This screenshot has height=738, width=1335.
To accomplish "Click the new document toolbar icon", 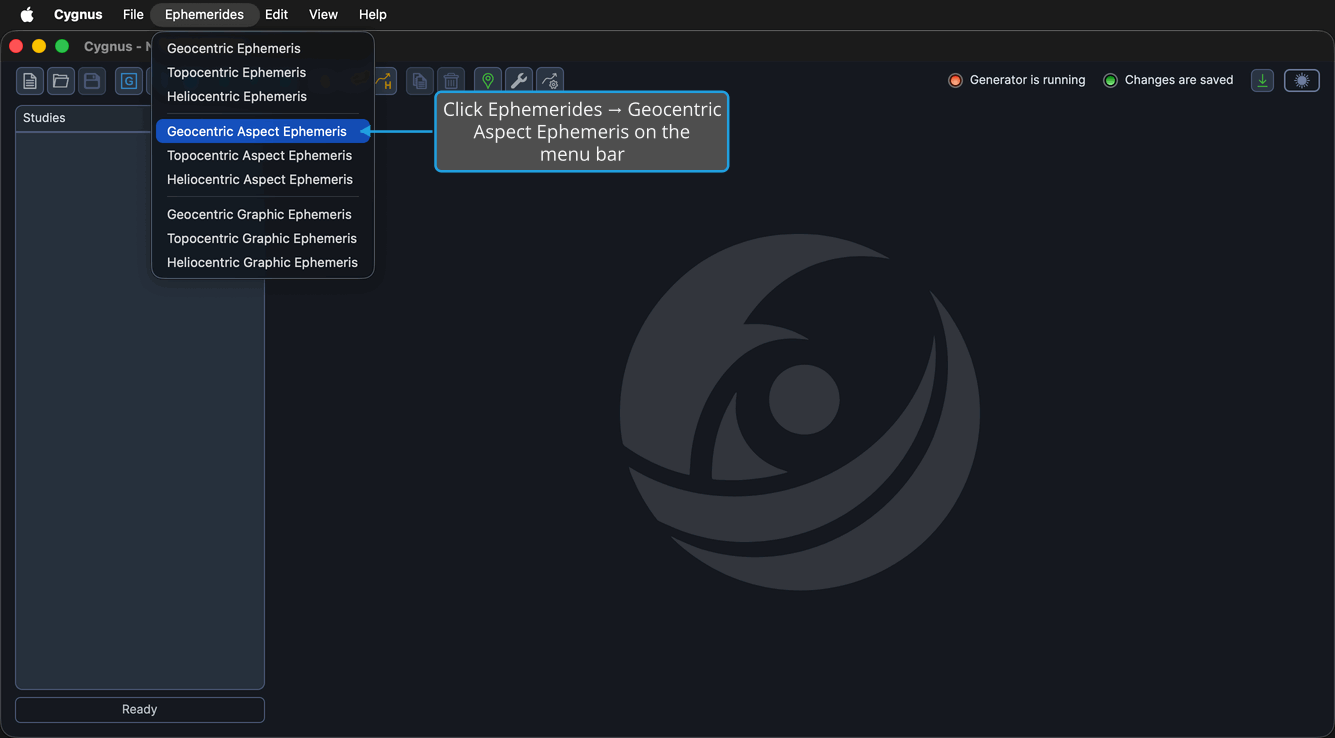I will click(x=30, y=81).
